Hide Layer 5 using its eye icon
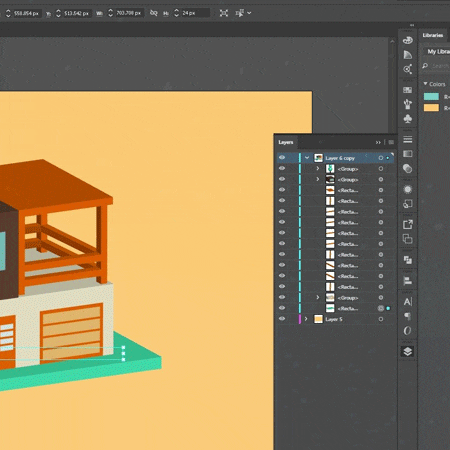450x450 pixels. (x=282, y=319)
